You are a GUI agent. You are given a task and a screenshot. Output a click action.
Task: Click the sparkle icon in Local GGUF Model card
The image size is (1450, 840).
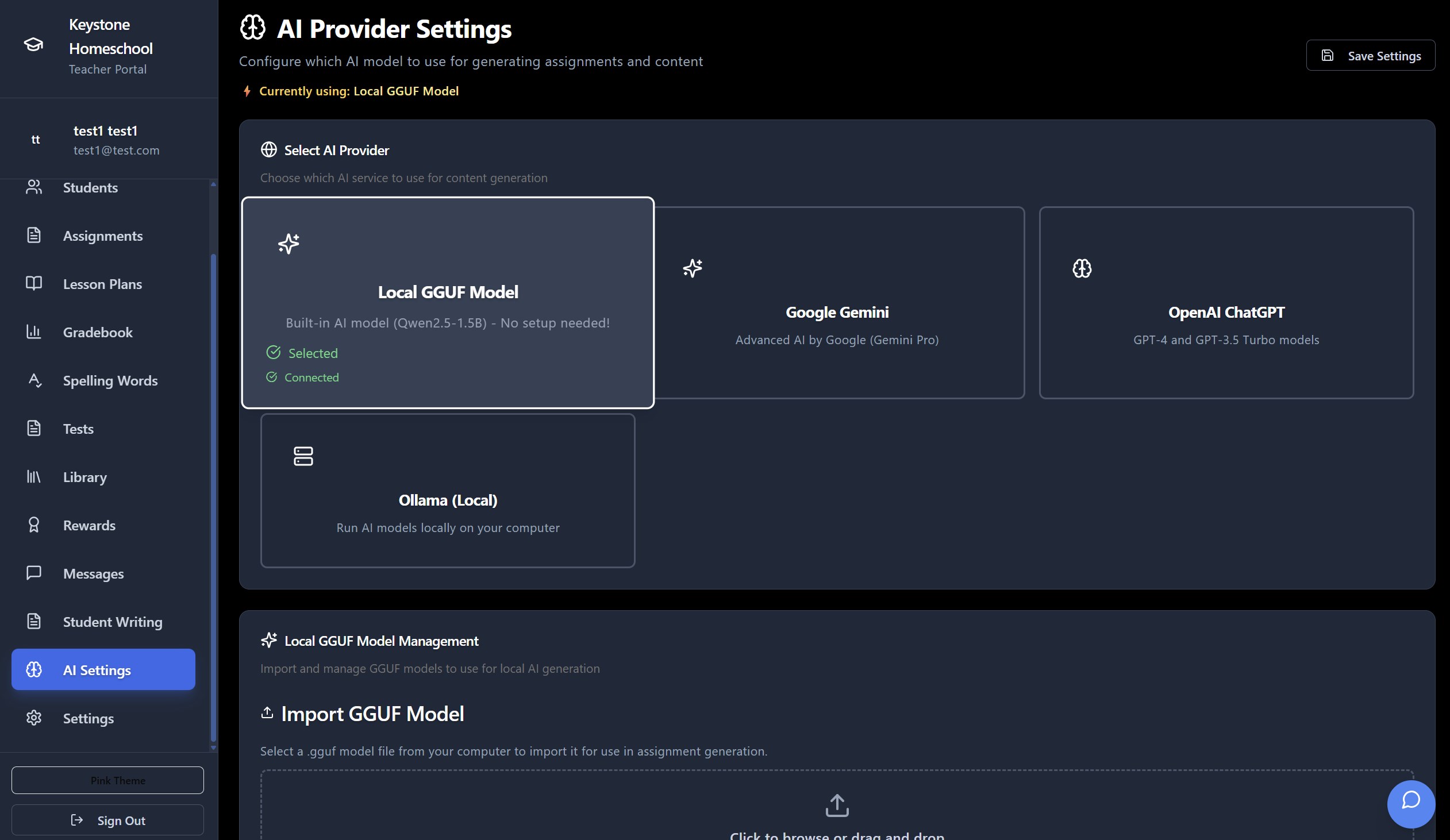(289, 244)
